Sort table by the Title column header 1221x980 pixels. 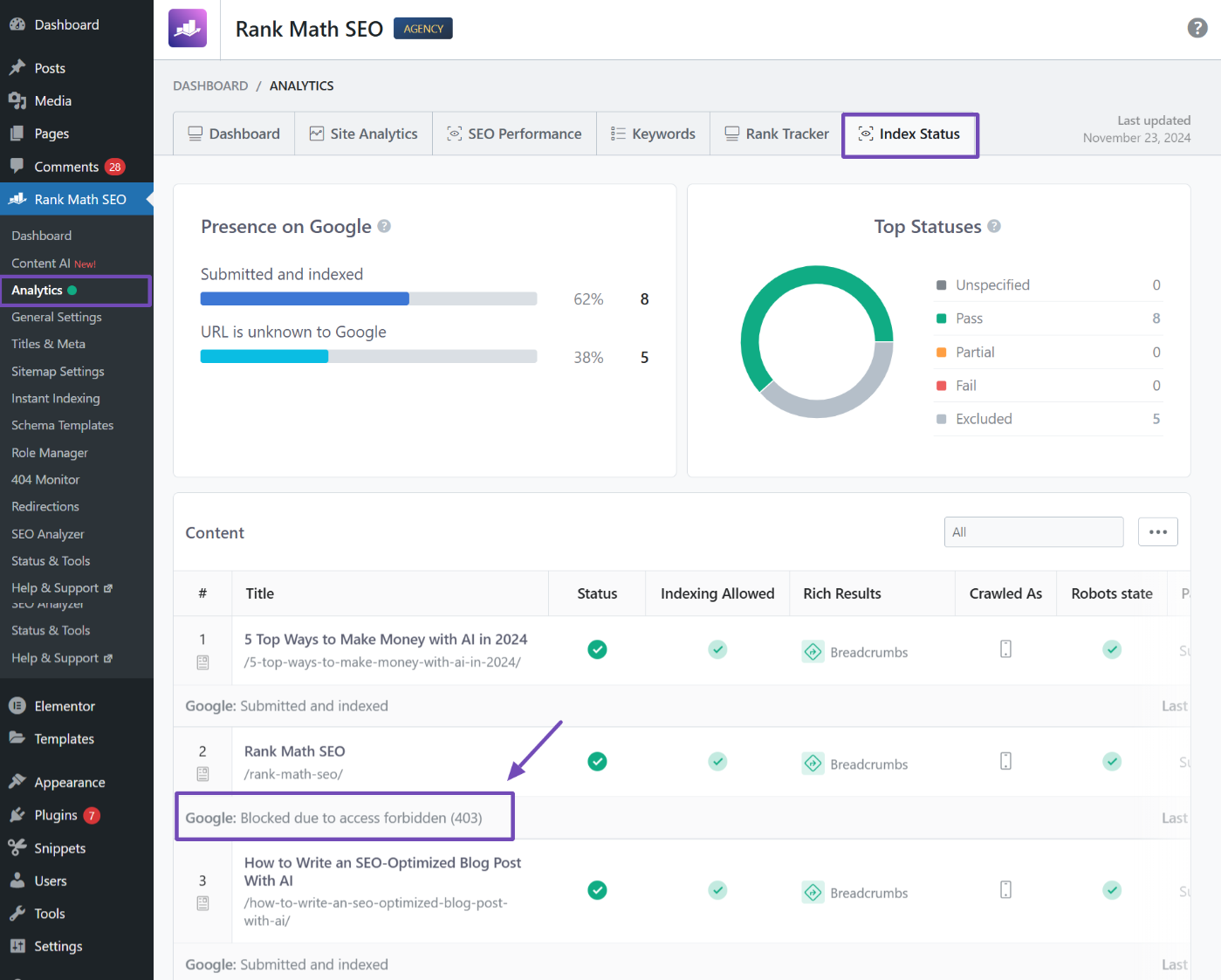[x=260, y=593]
